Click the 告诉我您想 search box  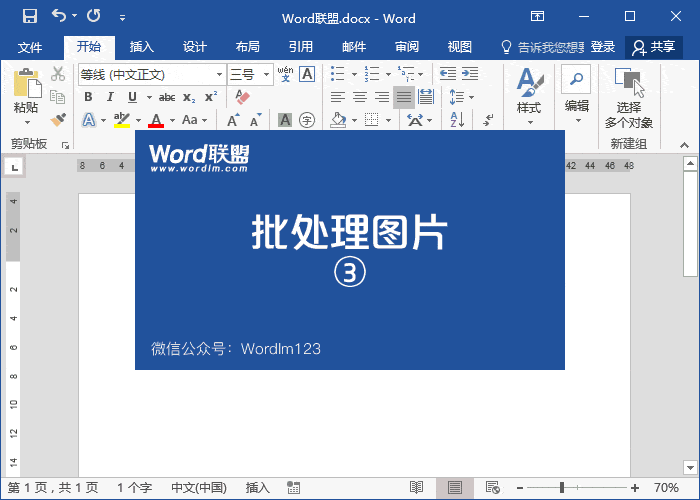[x=542, y=47]
